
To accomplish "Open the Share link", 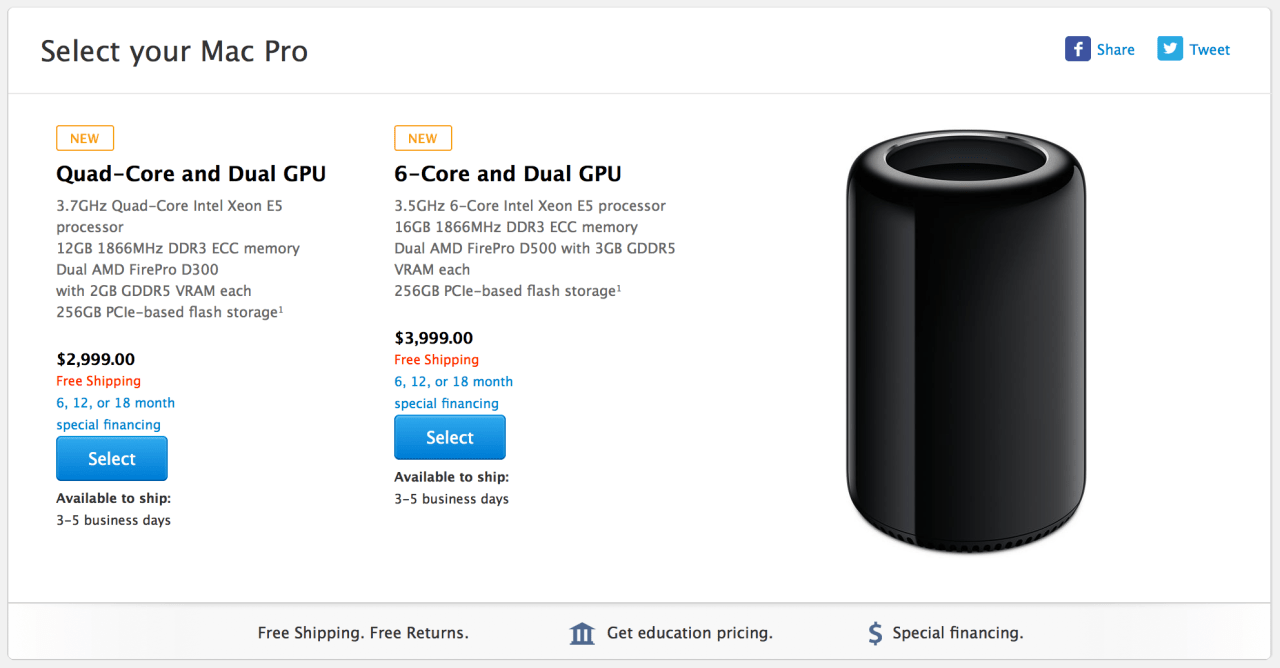I will 1115,50.
